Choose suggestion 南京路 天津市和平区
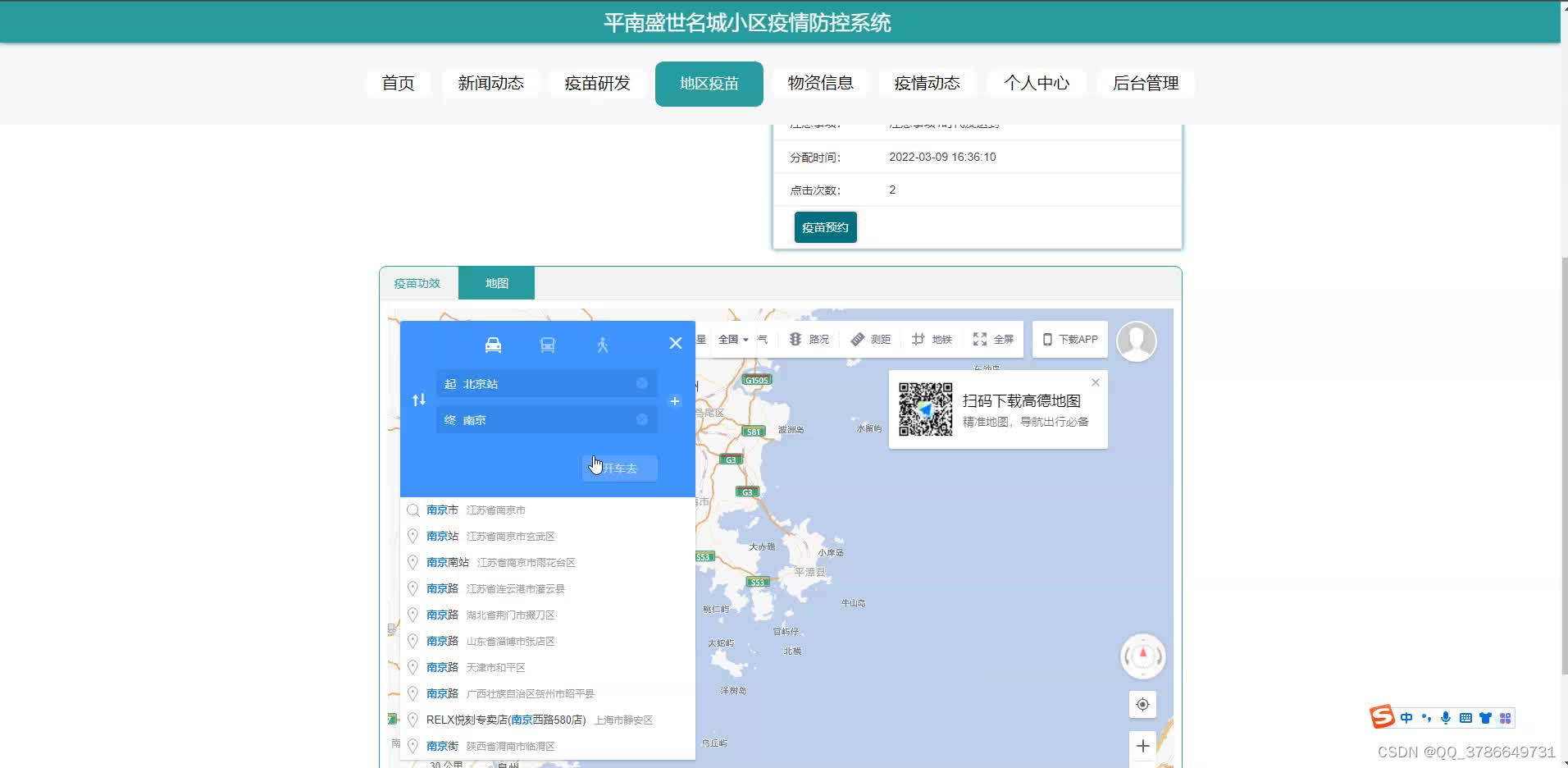1568x768 pixels. coord(548,667)
